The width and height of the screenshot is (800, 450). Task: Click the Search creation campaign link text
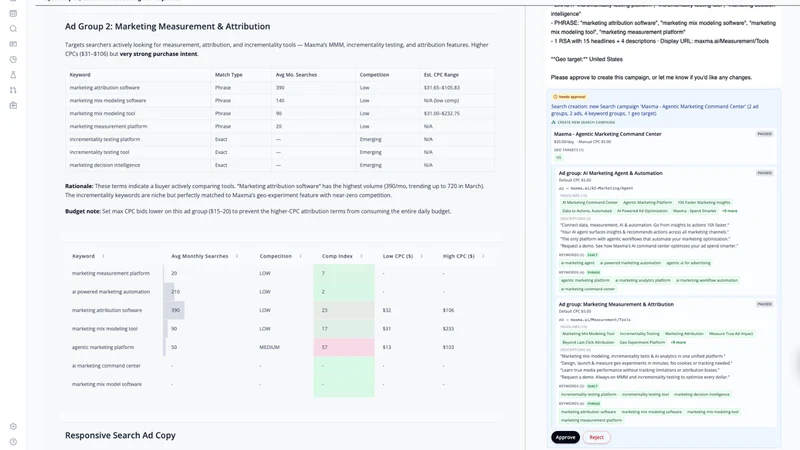pyautogui.click(x=655, y=110)
